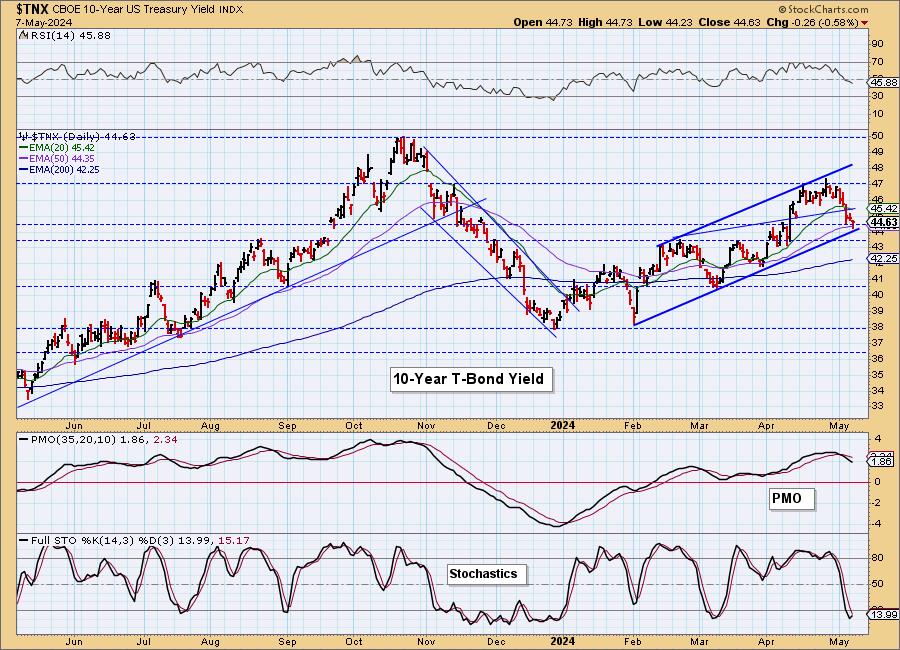Viewport: 900px width, 650px height.
Task: Click the RSI(14) 45.88 indicator label
Action: (65, 35)
